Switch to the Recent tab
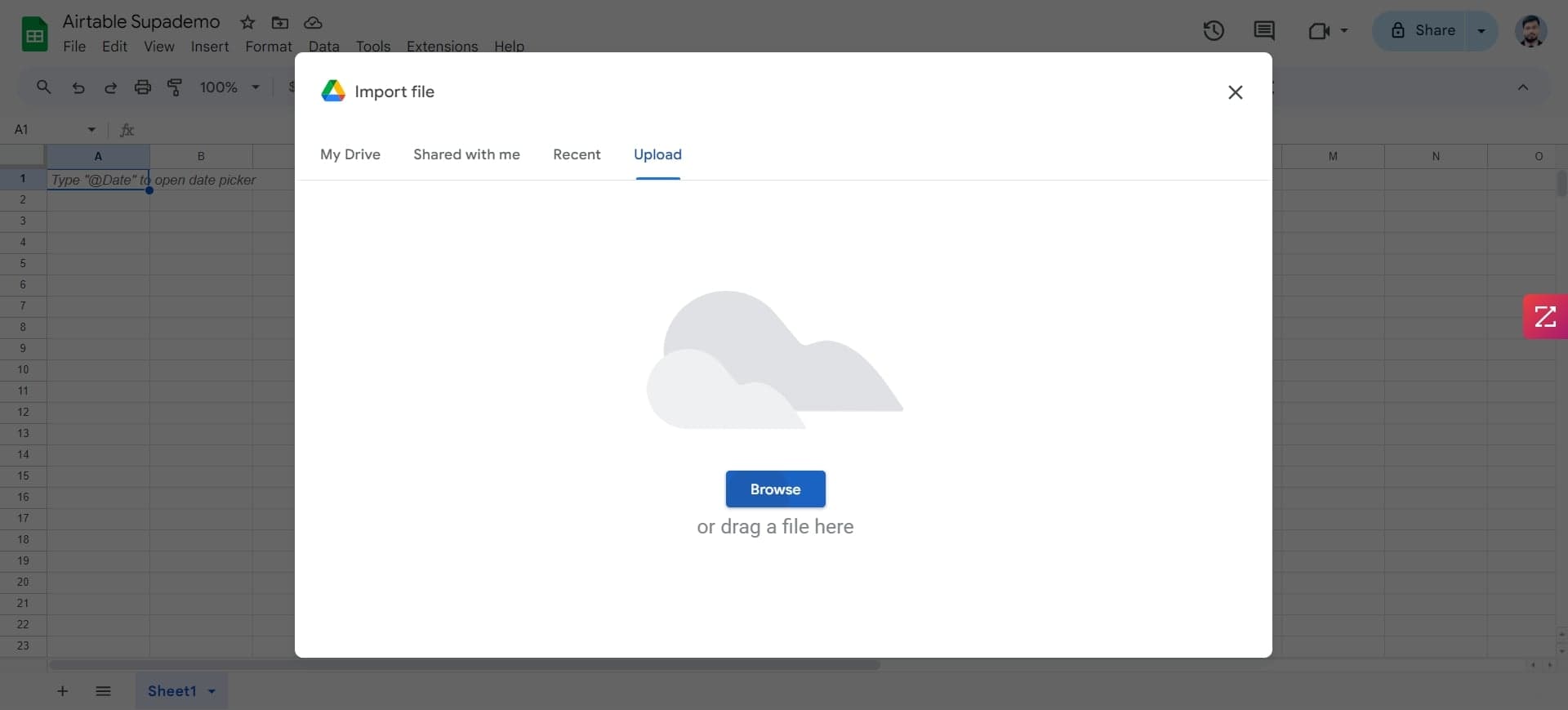Image resolution: width=1568 pixels, height=710 pixels. point(577,154)
